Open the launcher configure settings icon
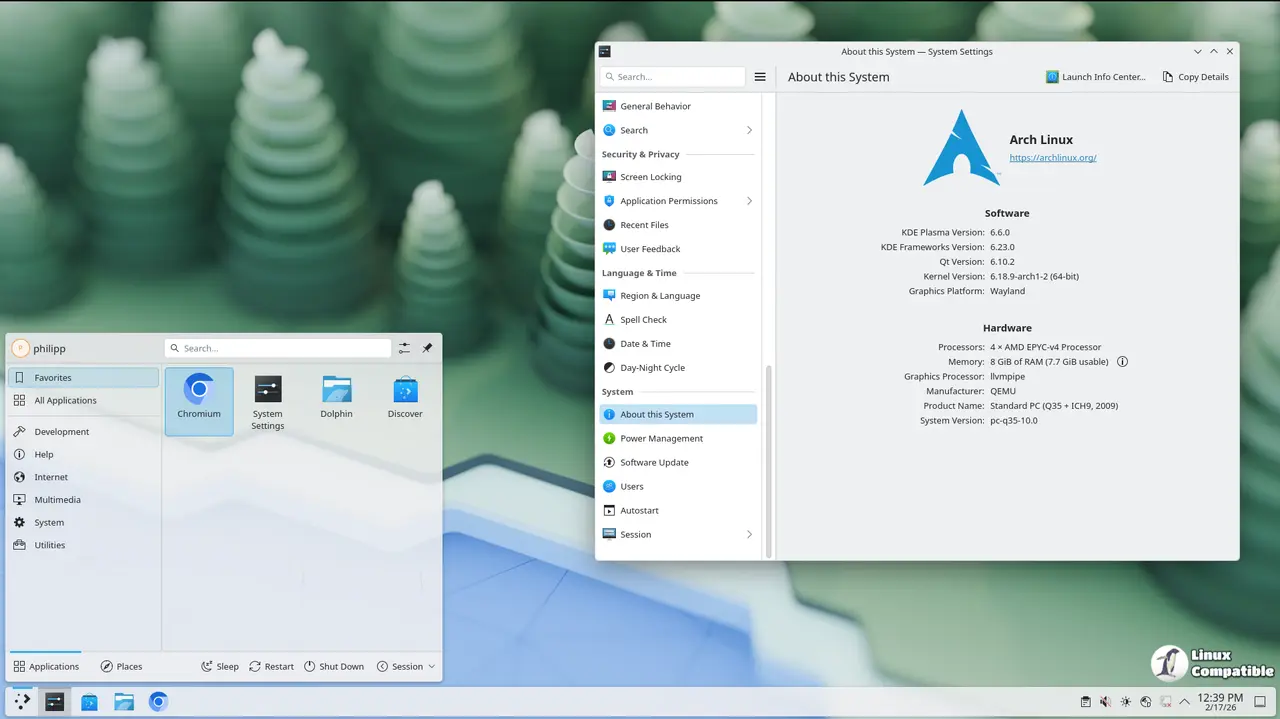Image resolution: width=1280 pixels, height=719 pixels. [404, 348]
